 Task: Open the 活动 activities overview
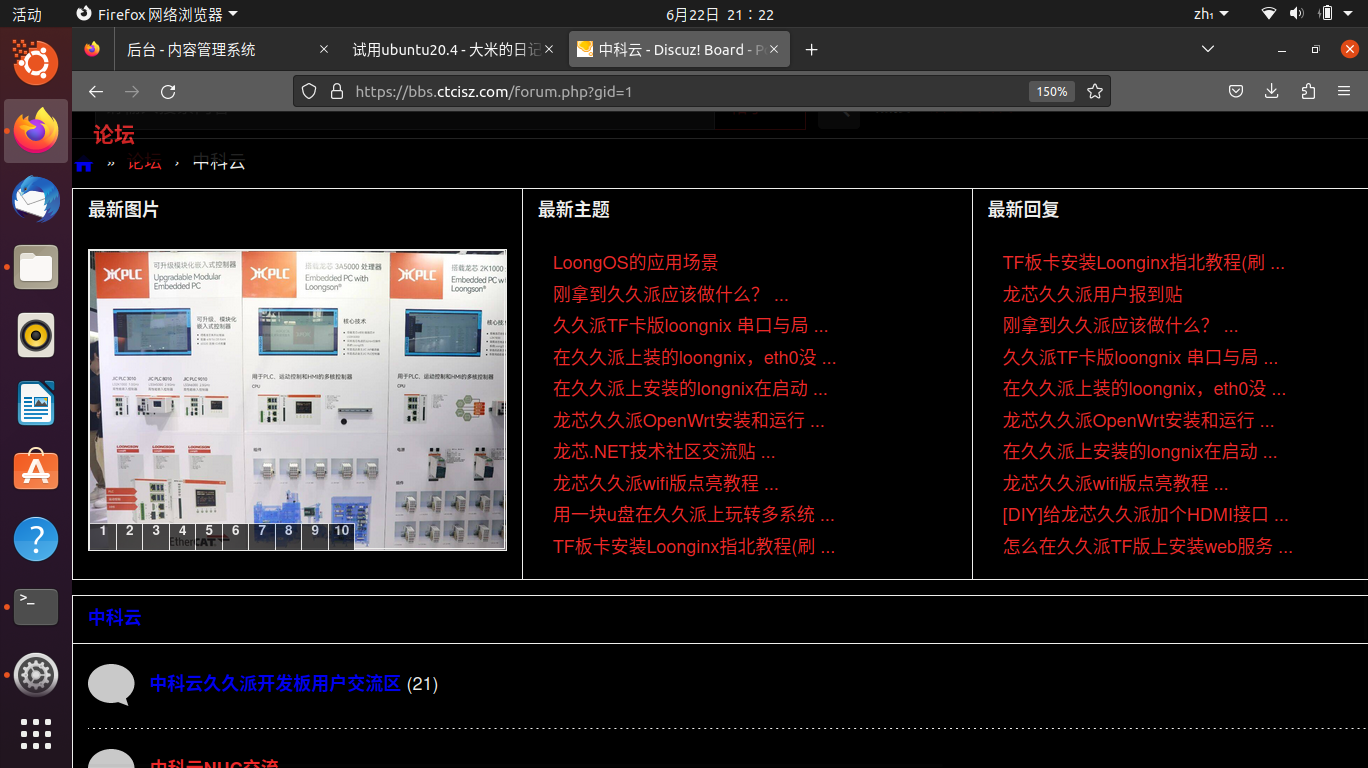click(x=27, y=14)
